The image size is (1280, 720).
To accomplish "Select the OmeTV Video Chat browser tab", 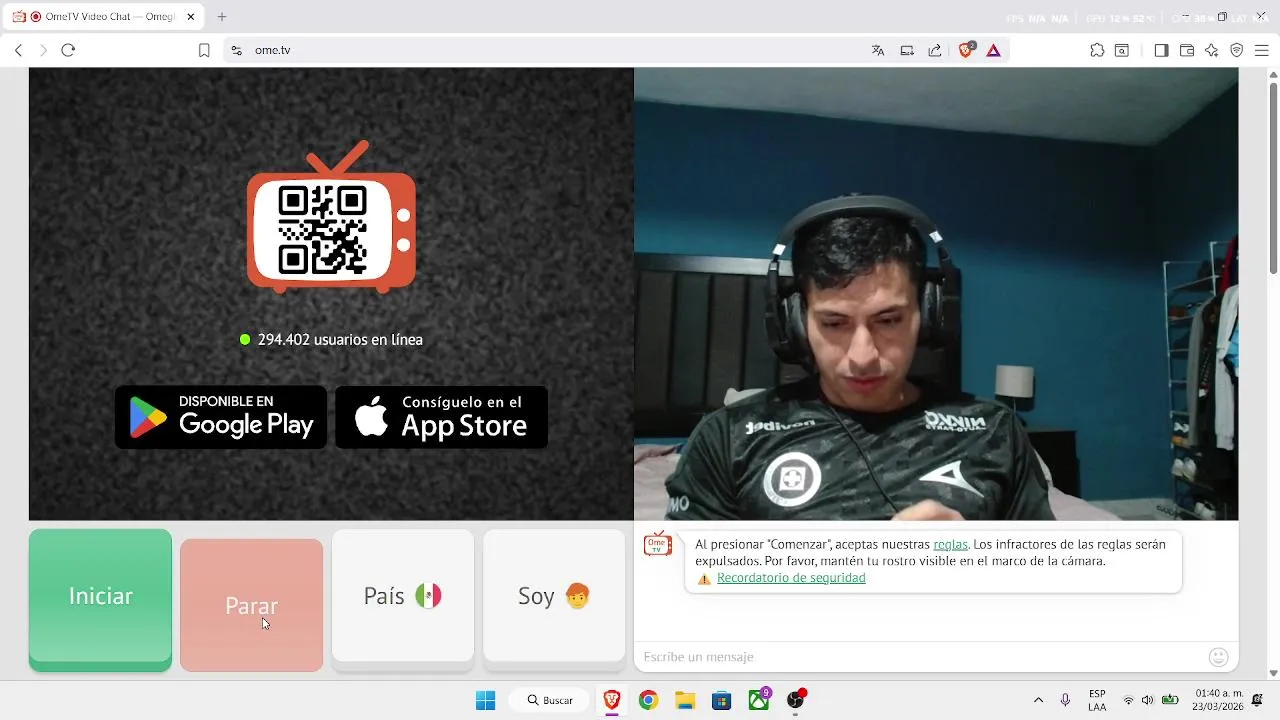I will click(104, 17).
